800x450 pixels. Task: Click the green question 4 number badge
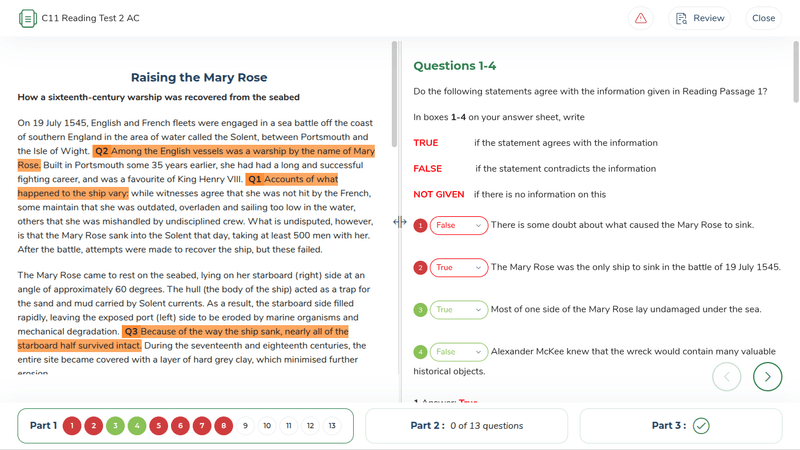(x=420, y=352)
